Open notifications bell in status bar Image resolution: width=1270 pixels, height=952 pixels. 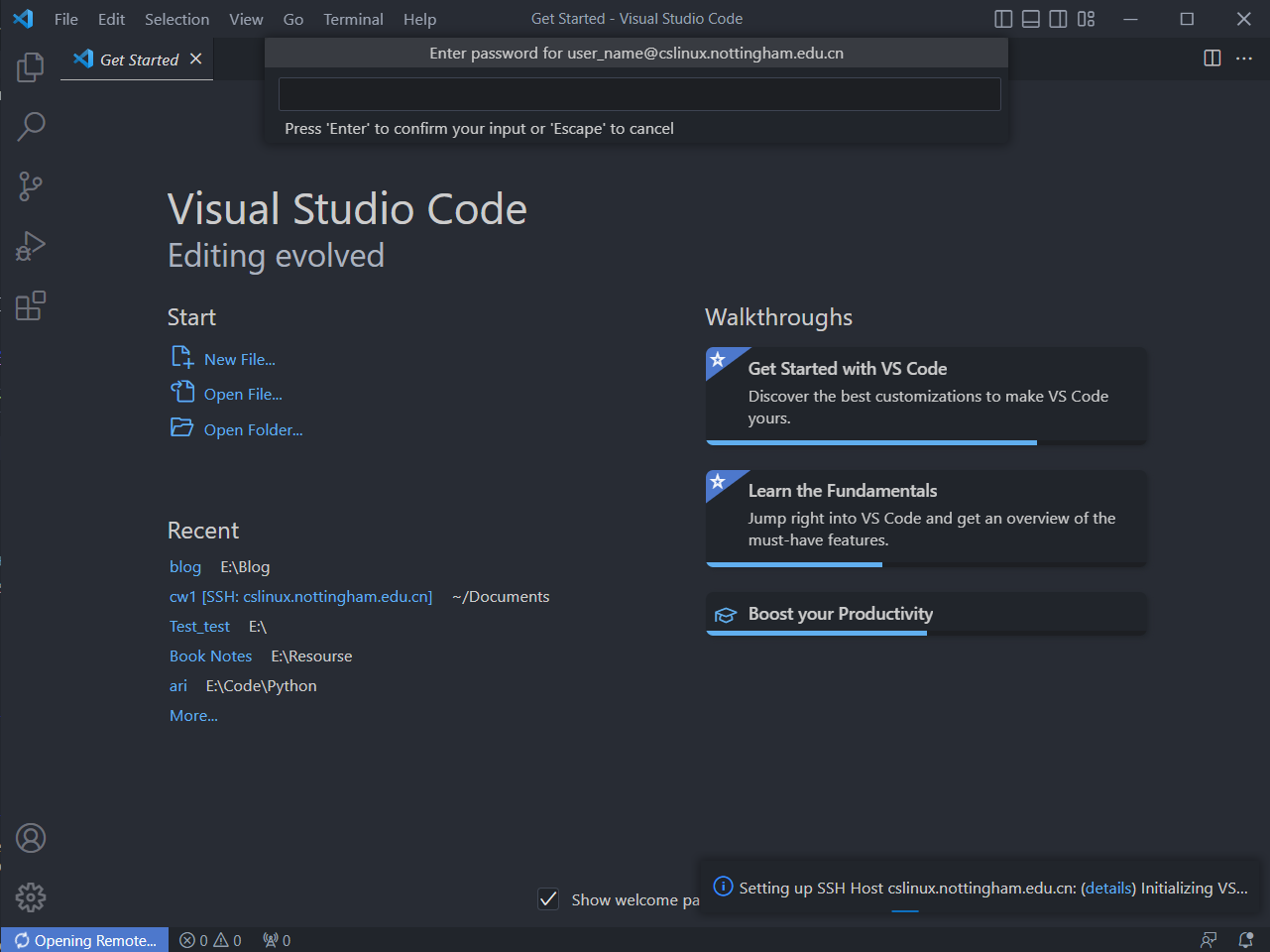click(x=1246, y=940)
